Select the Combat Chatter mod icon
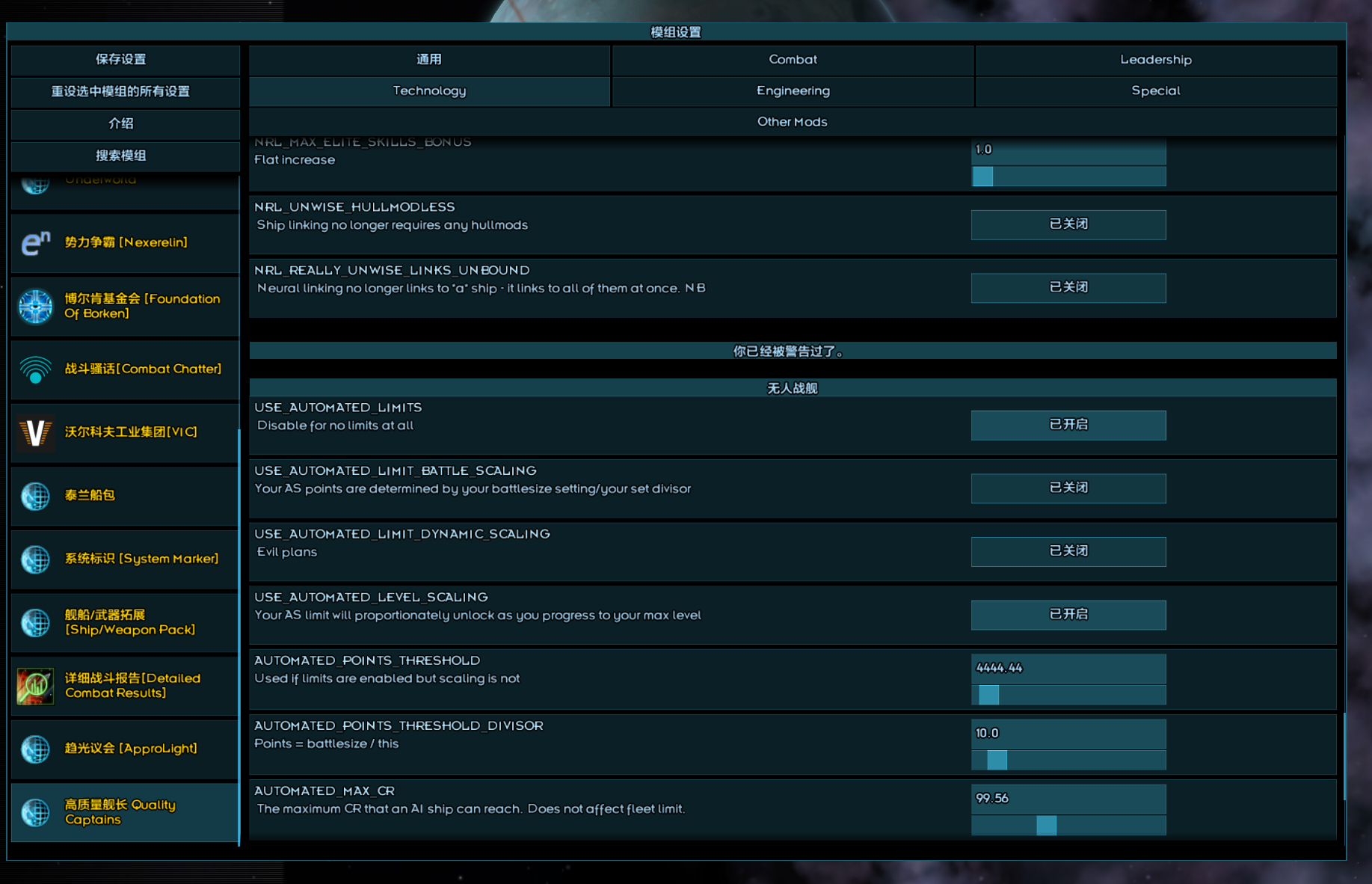1372x884 pixels. pyautogui.click(x=35, y=369)
